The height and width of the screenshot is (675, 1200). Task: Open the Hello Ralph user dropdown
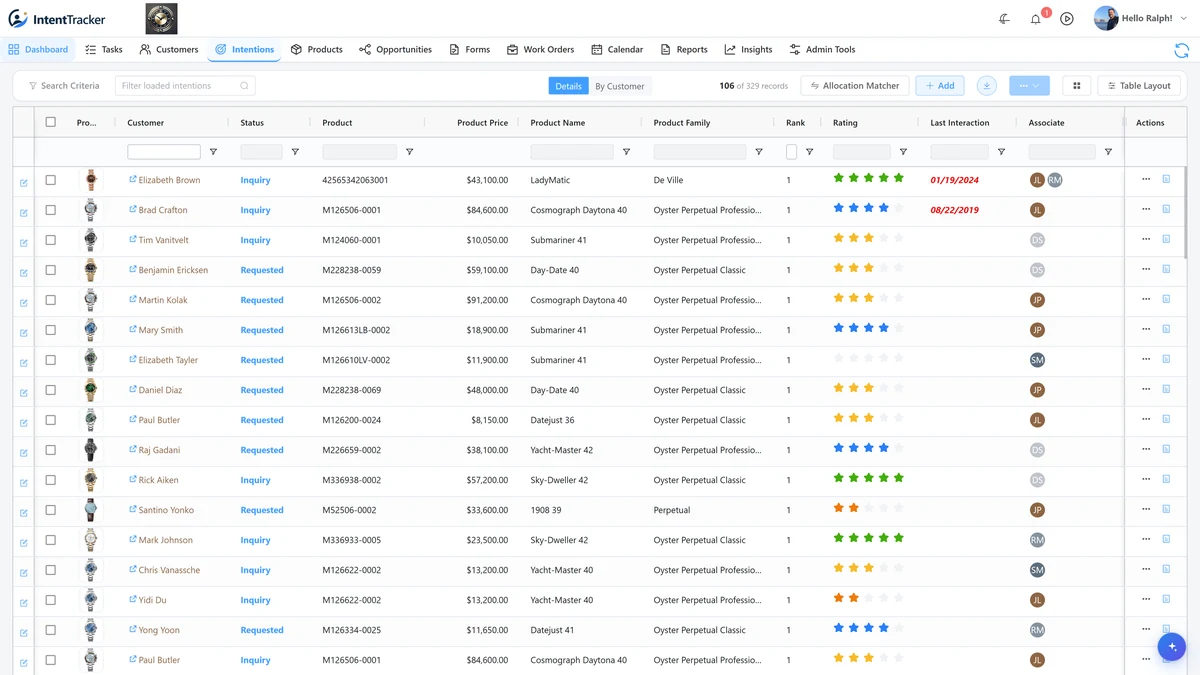point(1141,18)
